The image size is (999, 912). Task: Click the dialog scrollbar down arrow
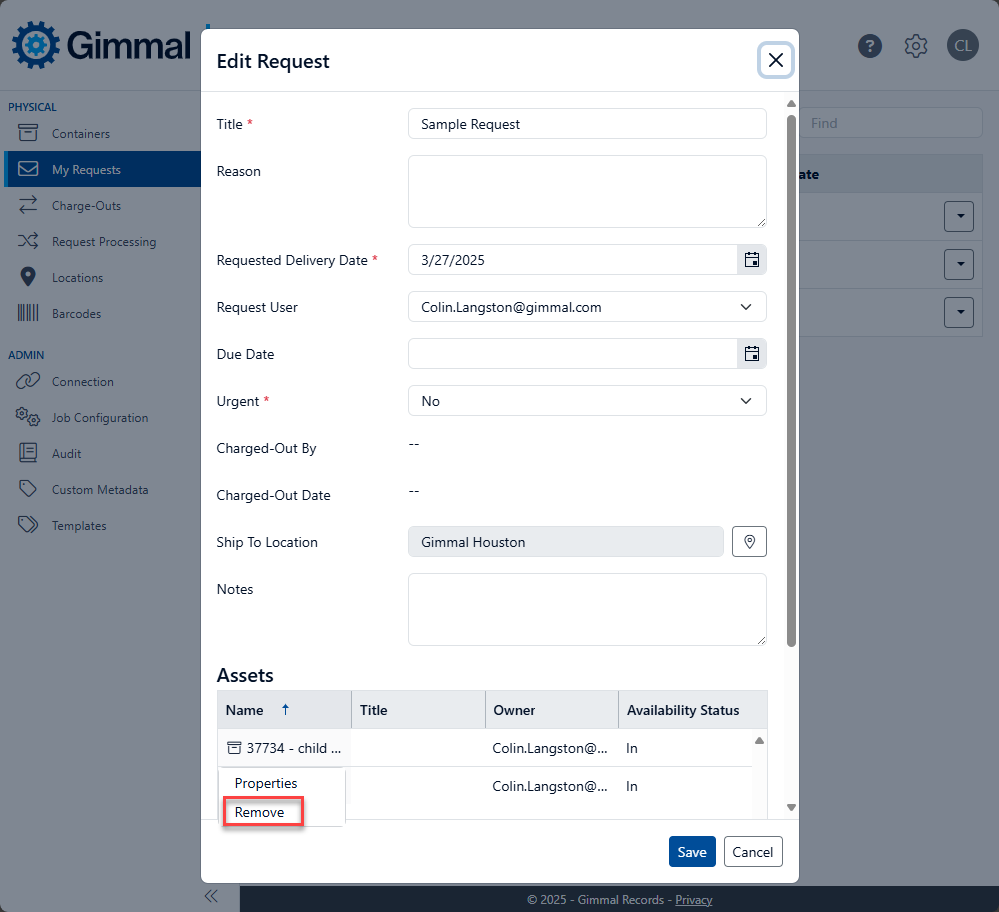point(791,807)
